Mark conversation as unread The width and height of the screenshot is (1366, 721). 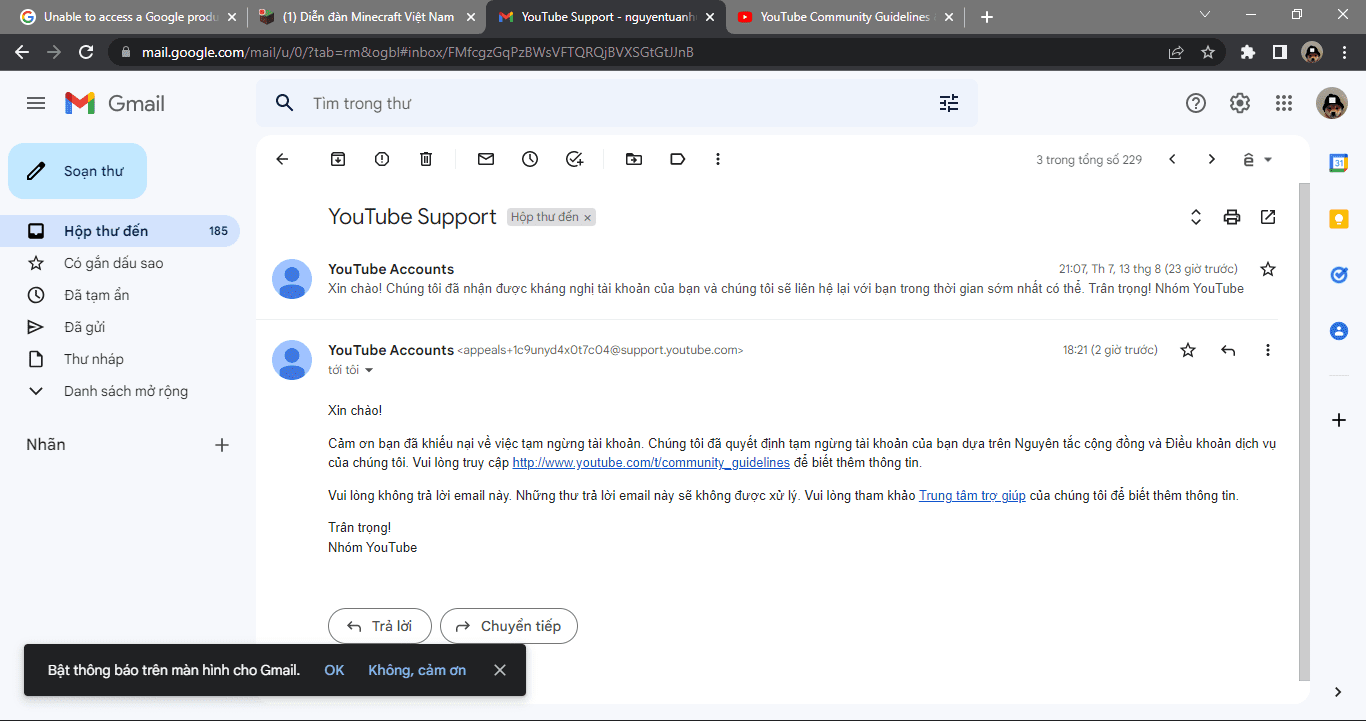[x=486, y=159]
